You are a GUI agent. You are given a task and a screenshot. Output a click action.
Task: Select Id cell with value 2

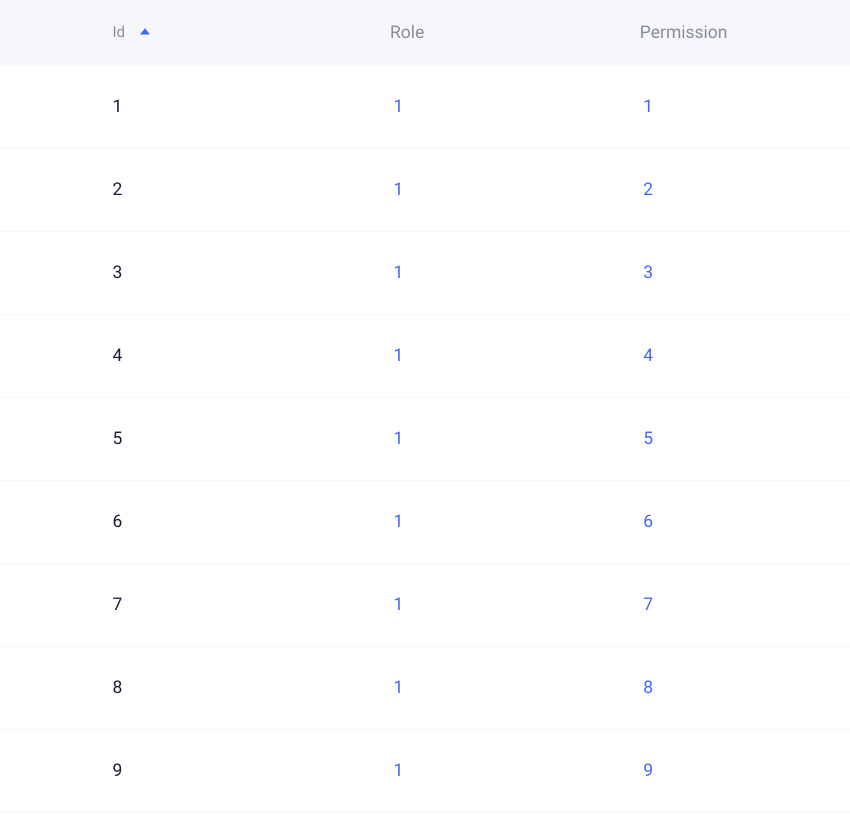pyautogui.click(x=117, y=189)
